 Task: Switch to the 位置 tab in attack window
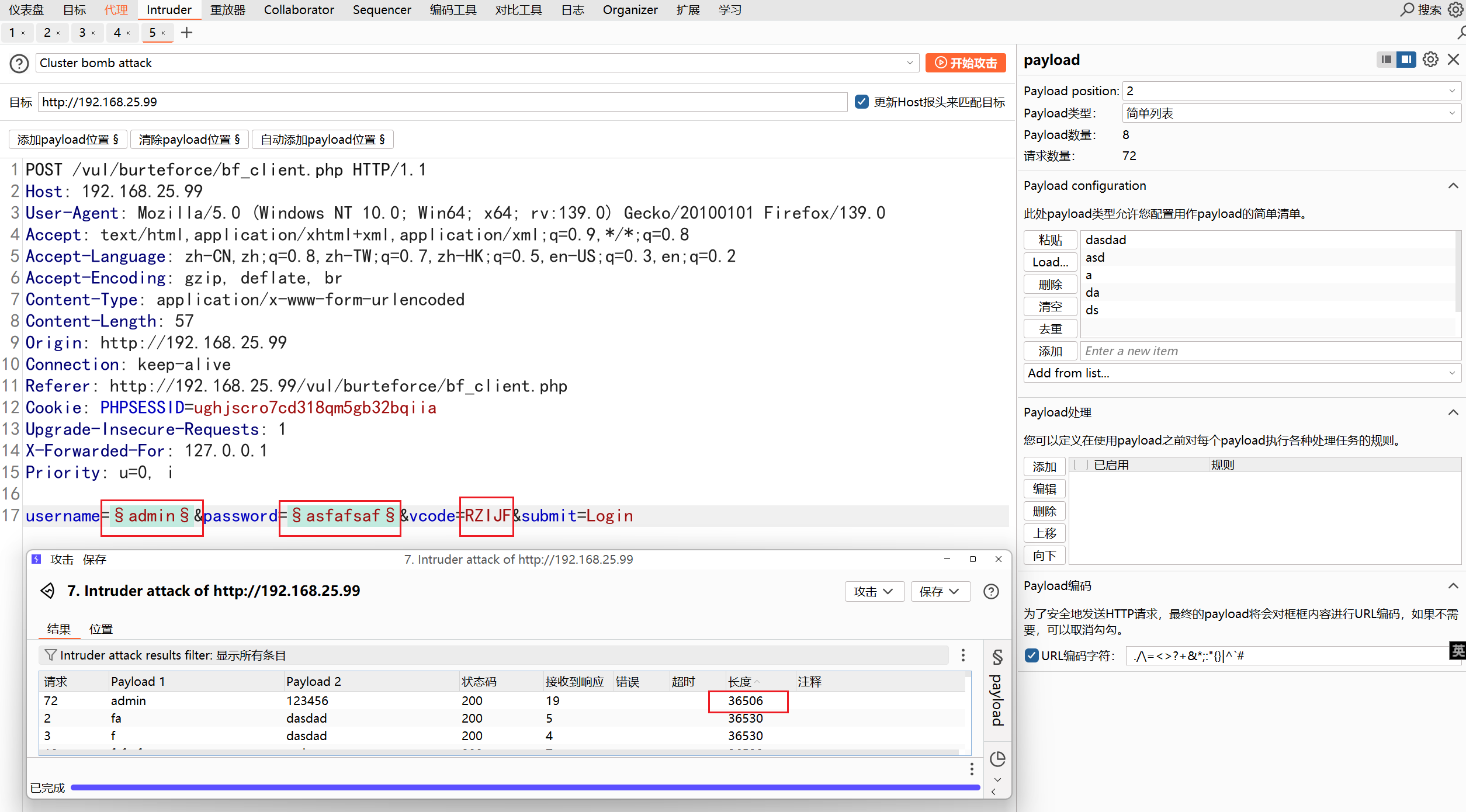100,629
